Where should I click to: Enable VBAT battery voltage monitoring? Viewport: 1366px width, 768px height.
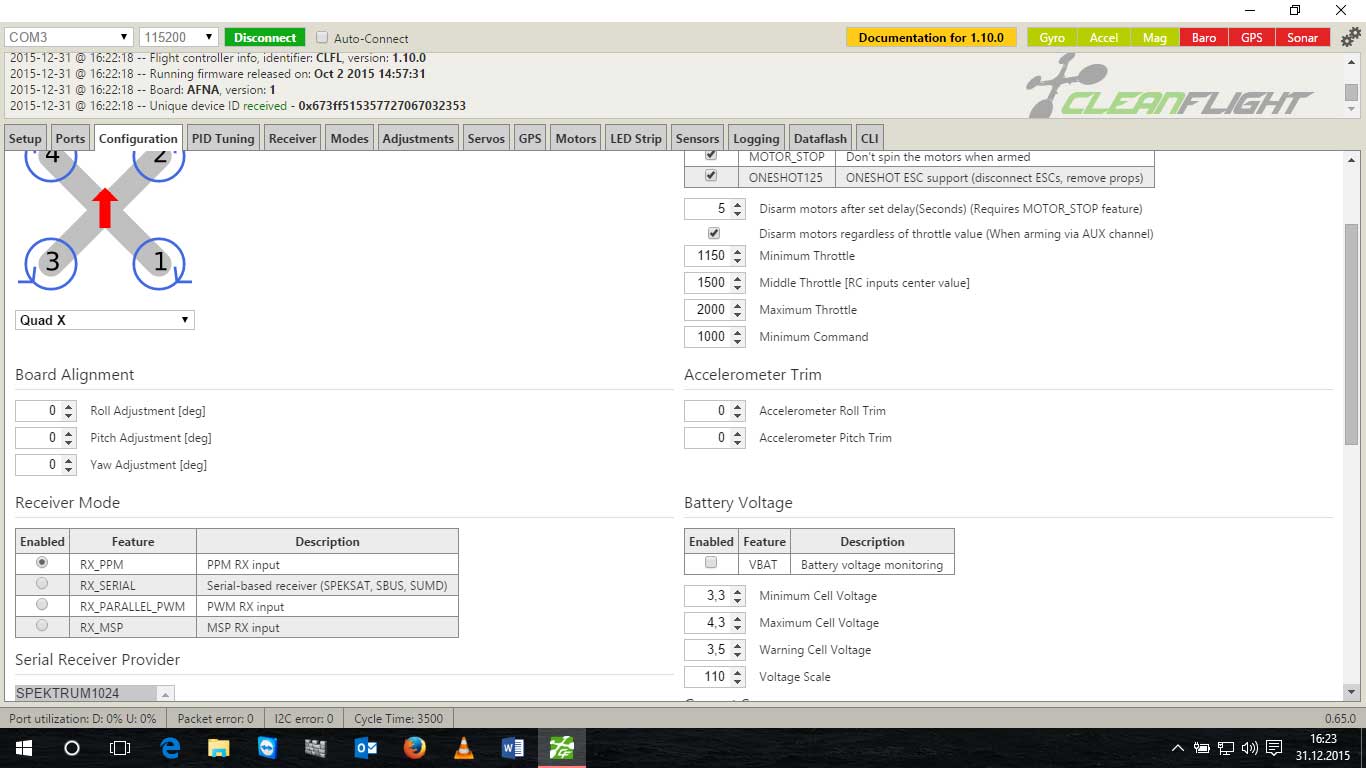coord(711,563)
